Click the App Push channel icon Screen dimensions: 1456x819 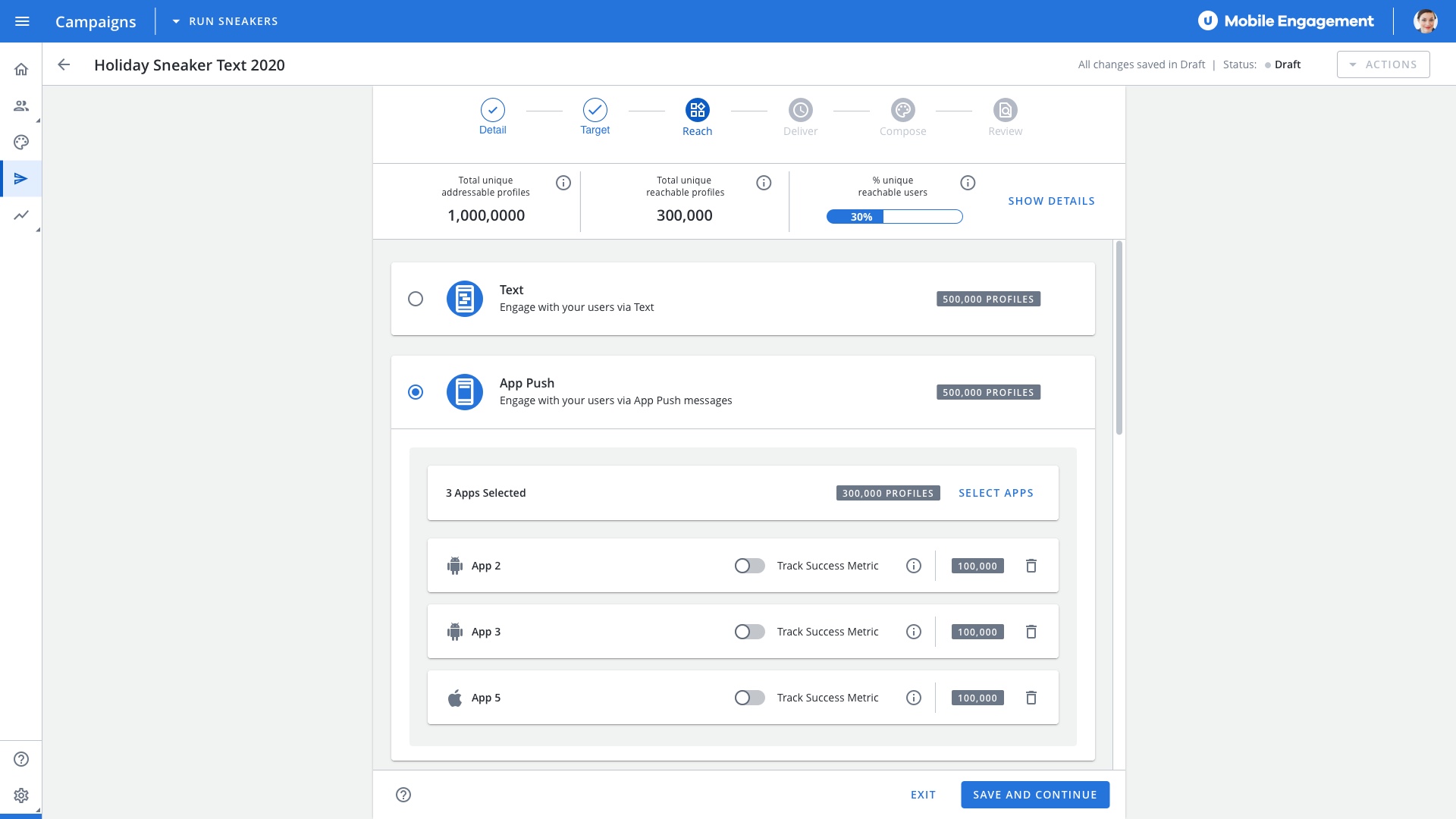point(465,392)
